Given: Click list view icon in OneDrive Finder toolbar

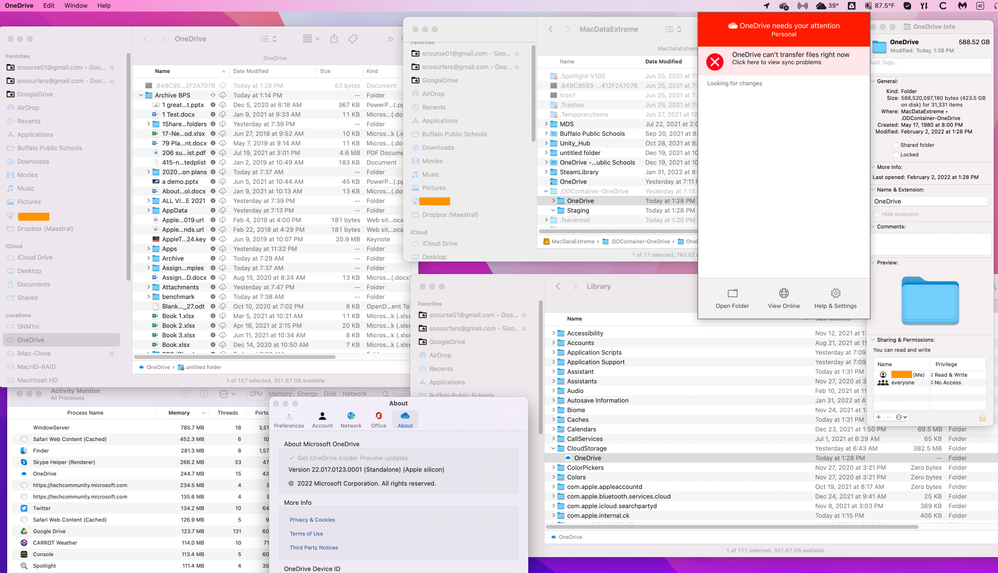Looking at the screenshot, I should [x=265, y=39].
